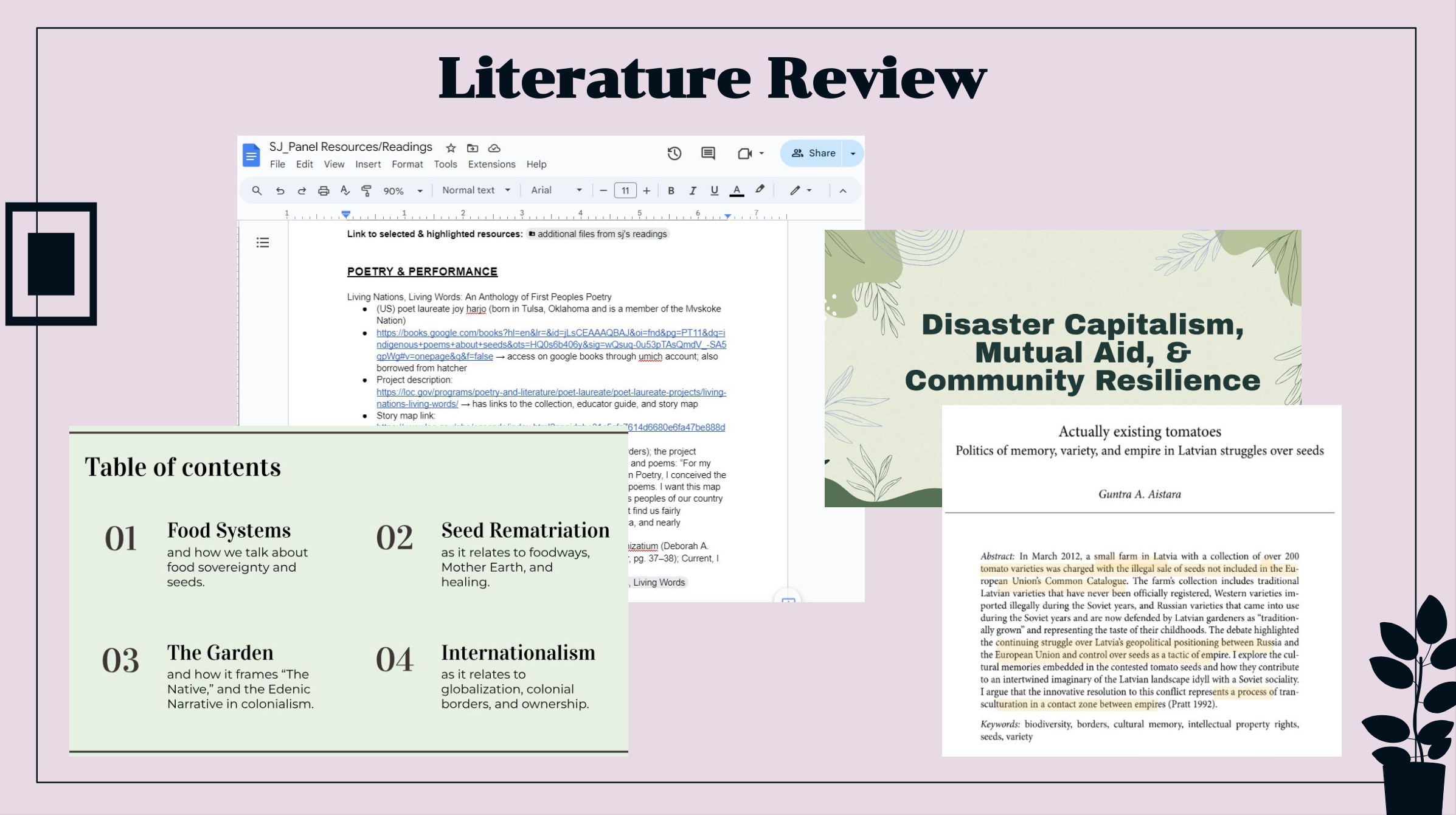
Task: Click the Living Words chip link
Action: point(659,582)
